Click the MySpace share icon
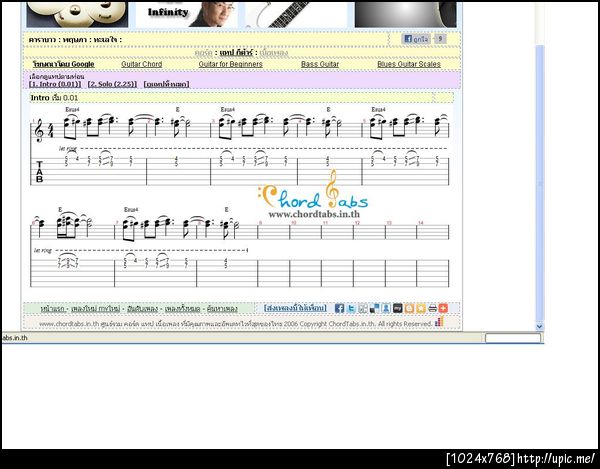This screenshot has width=600, height=469. pyautogui.click(x=398, y=308)
